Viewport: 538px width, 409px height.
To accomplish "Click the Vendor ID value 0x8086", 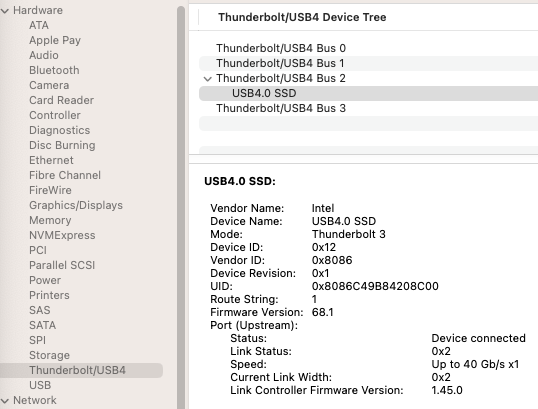I will 332,260.
